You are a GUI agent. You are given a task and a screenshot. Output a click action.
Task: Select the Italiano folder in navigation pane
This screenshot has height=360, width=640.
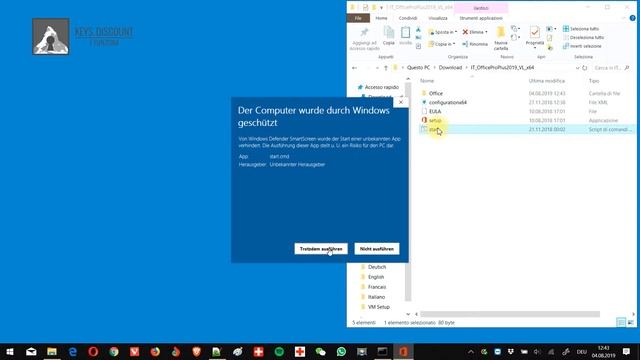pos(376,297)
